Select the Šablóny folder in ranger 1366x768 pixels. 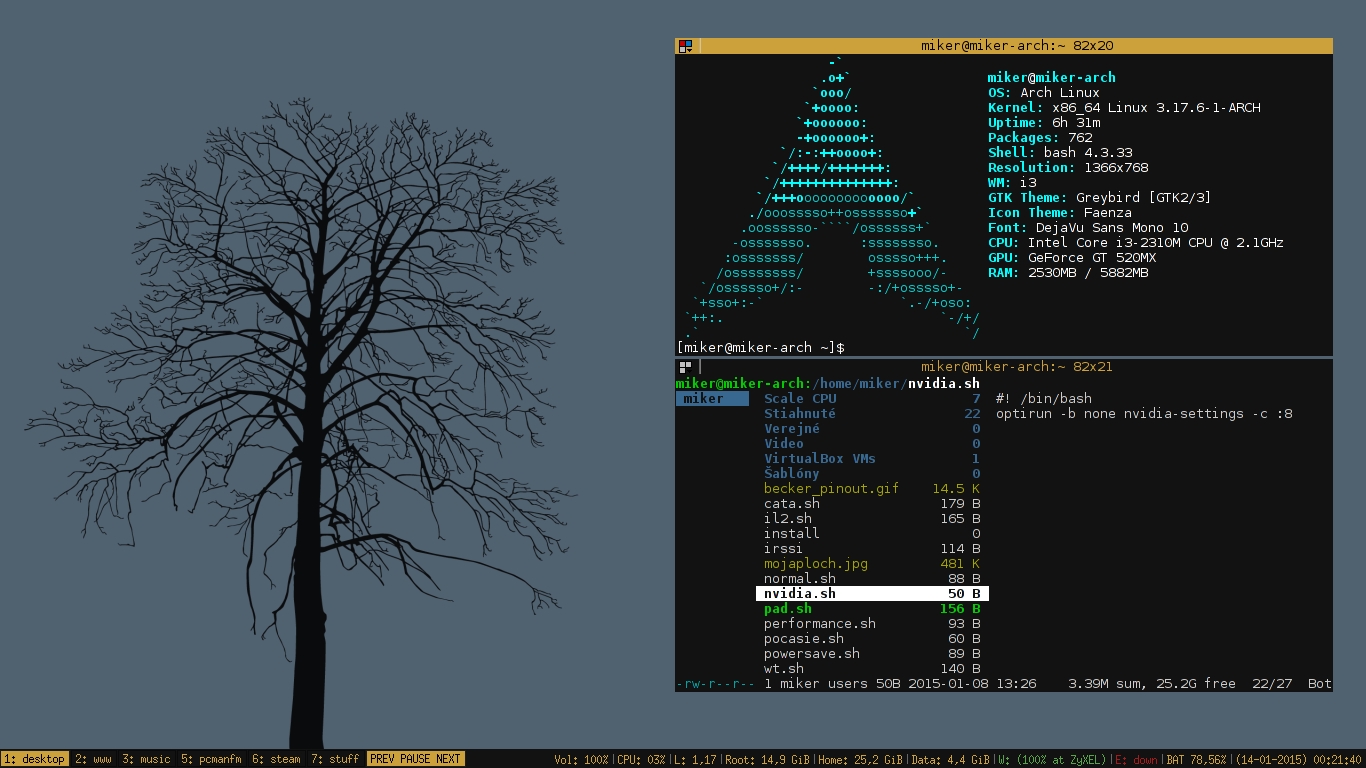pos(872,474)
